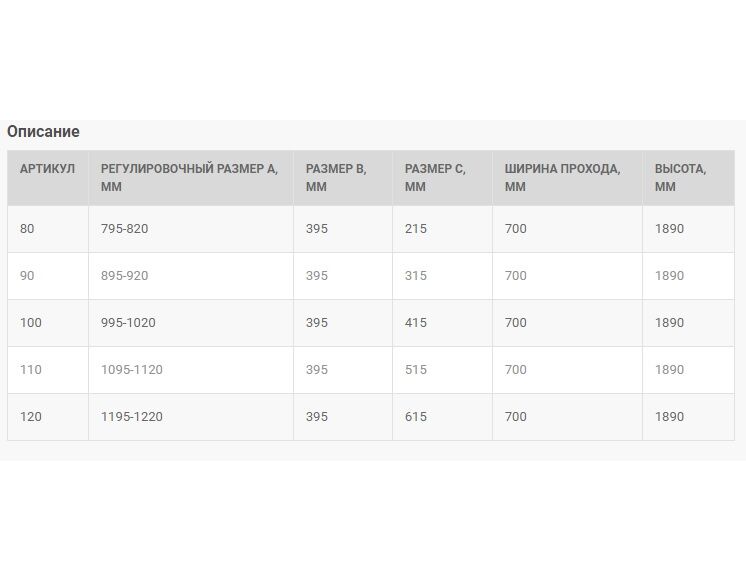
Task: Click the 1195-1220 size cell
Action: [x=191, y=417]
